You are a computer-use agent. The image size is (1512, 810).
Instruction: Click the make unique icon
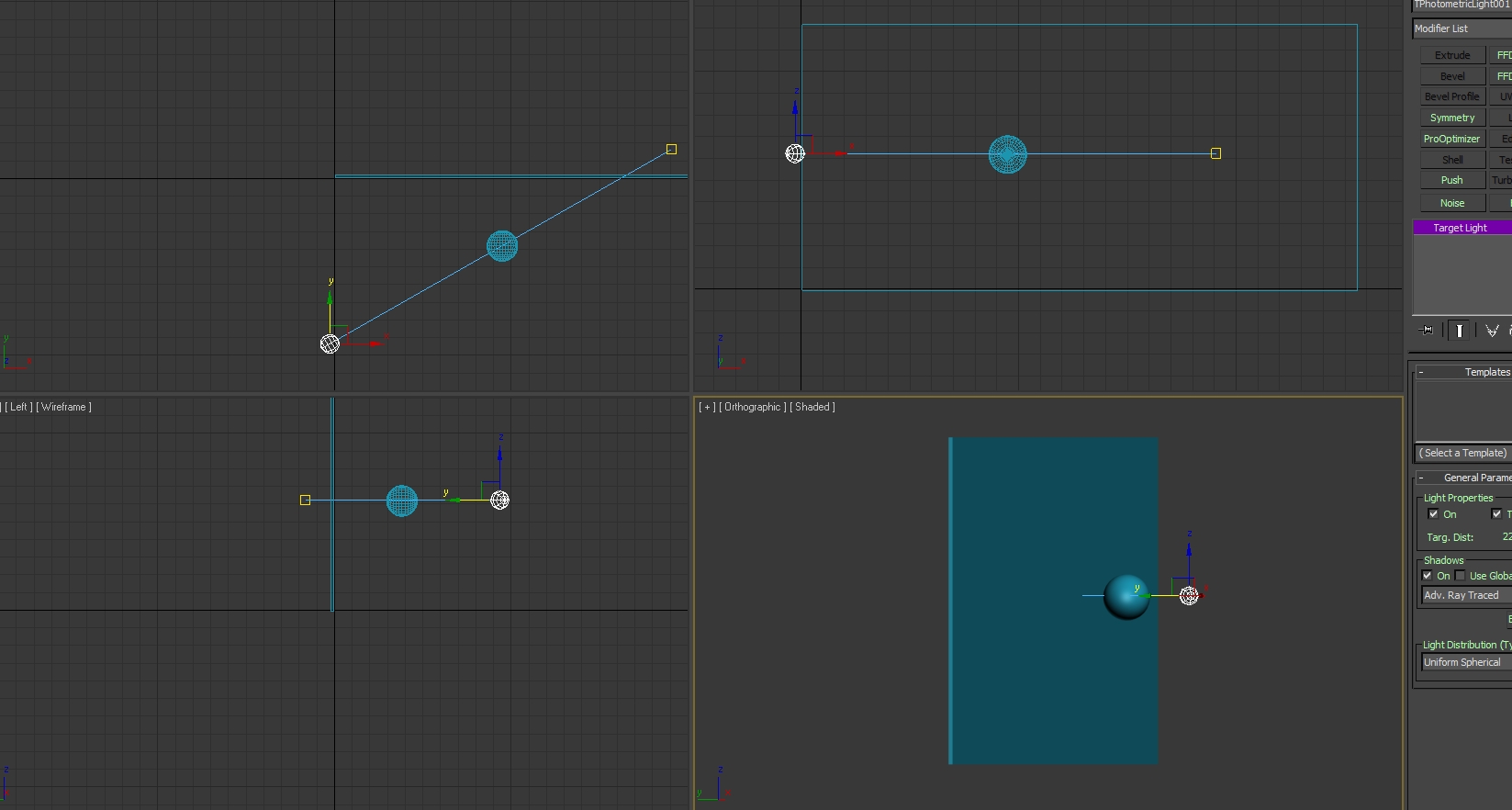tap(1492, 330)
